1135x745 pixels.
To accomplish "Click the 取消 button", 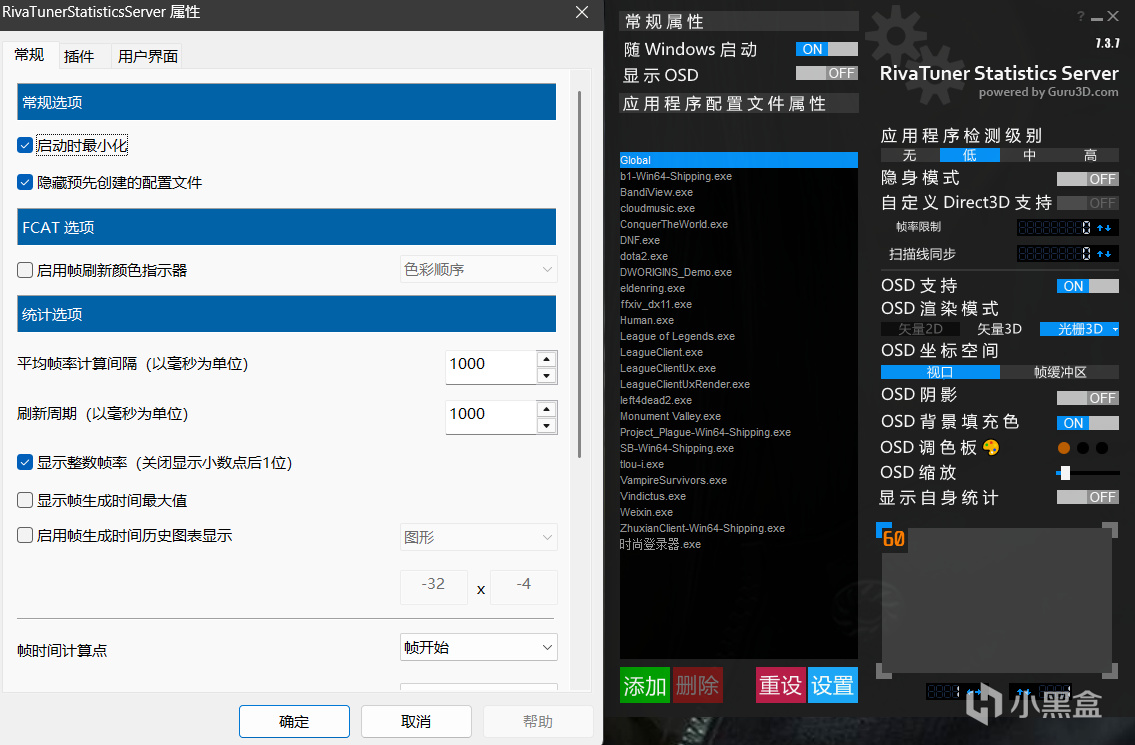I will click(x=416, y=721).
